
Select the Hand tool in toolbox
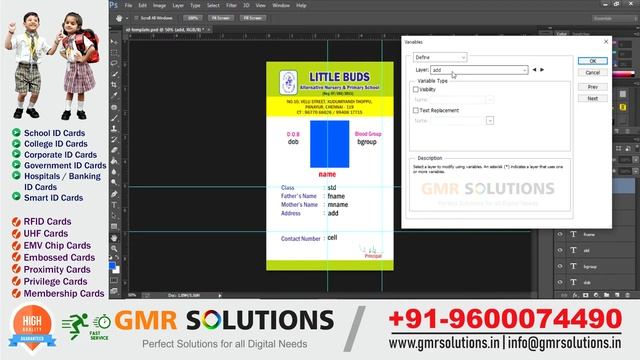114,238
